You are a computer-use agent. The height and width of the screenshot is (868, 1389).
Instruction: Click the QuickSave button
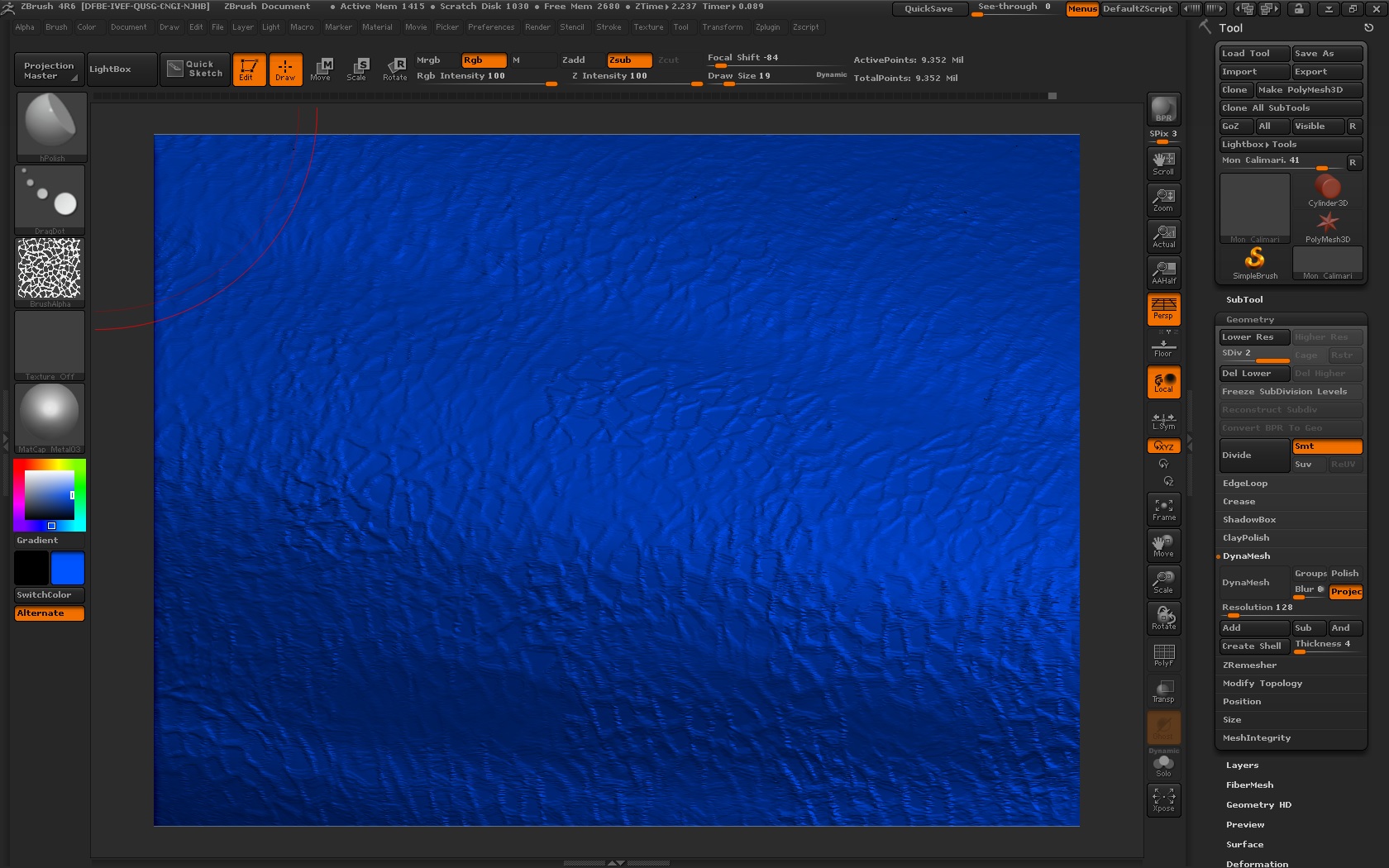click(x=928, y=8)
